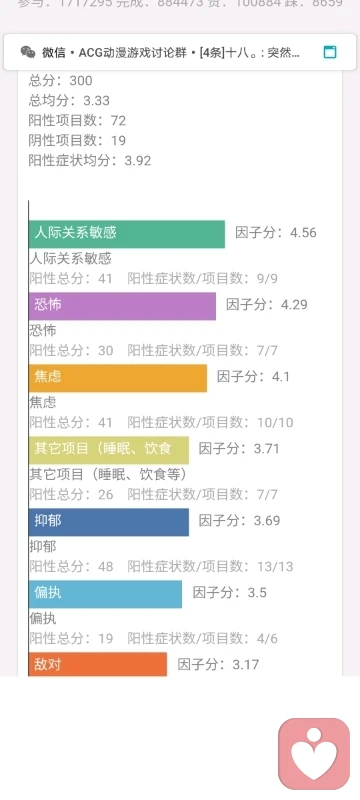Tap the 阳性症状均分：3.92 line
The width and height of the screenshot is (360, 800).
[x=90, y=161]
